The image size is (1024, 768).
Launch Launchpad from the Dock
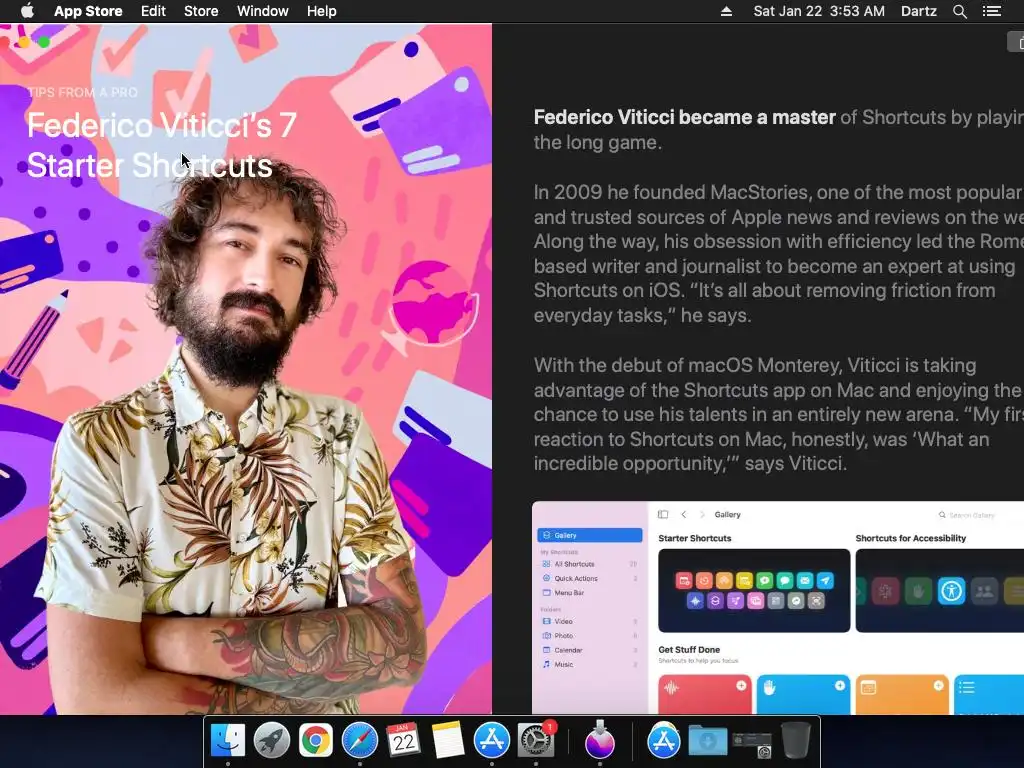click(x=272, y=741)
